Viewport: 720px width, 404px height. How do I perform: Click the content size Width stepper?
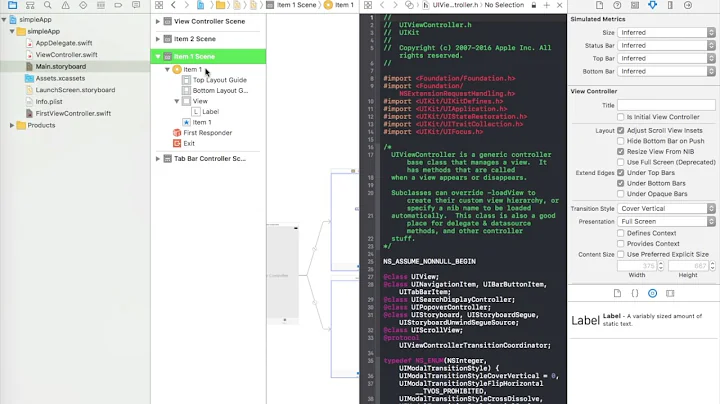tap(661, 266)
